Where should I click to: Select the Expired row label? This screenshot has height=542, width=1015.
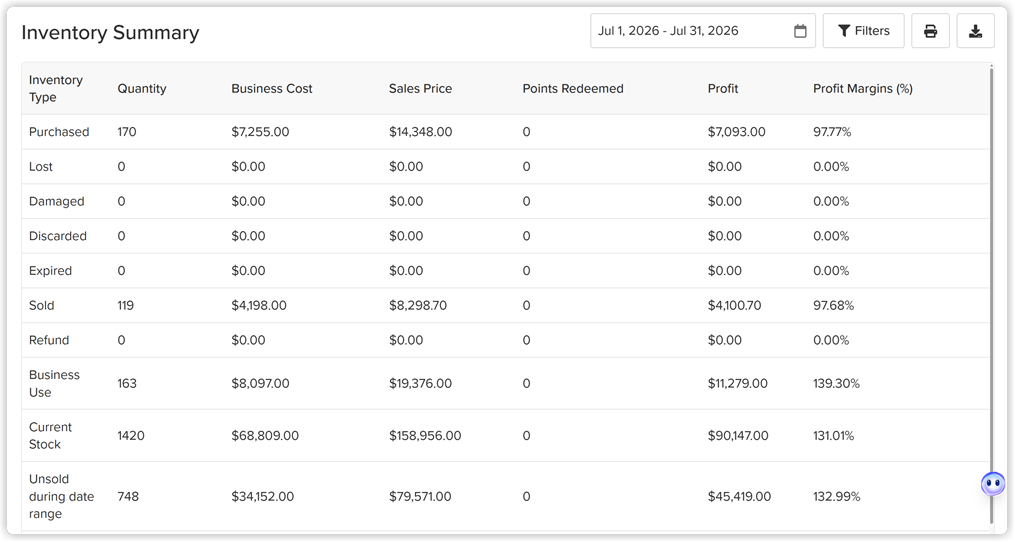50,271
